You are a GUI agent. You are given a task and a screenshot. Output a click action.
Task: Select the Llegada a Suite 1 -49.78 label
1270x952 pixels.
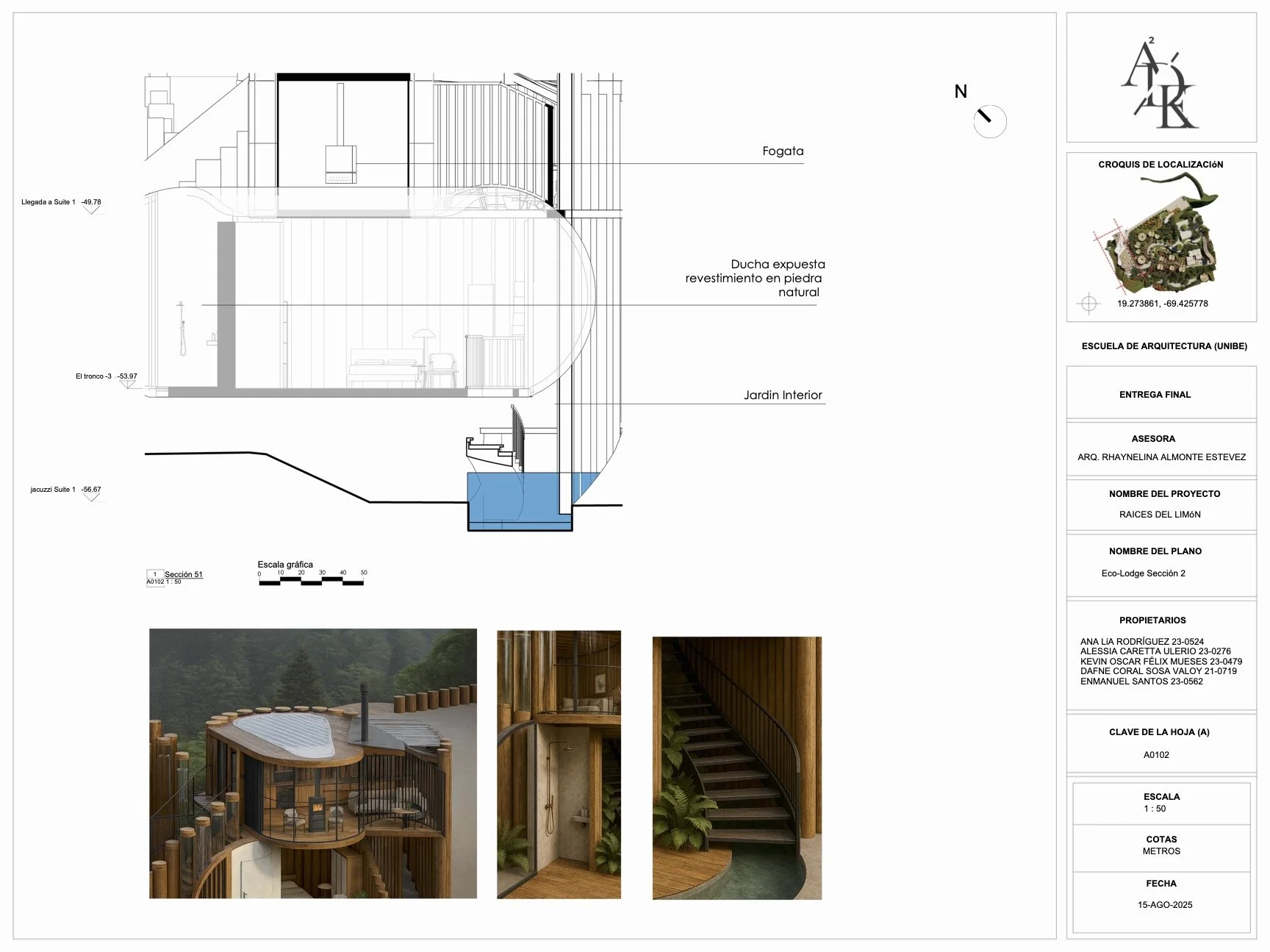(x=61, y=201)
